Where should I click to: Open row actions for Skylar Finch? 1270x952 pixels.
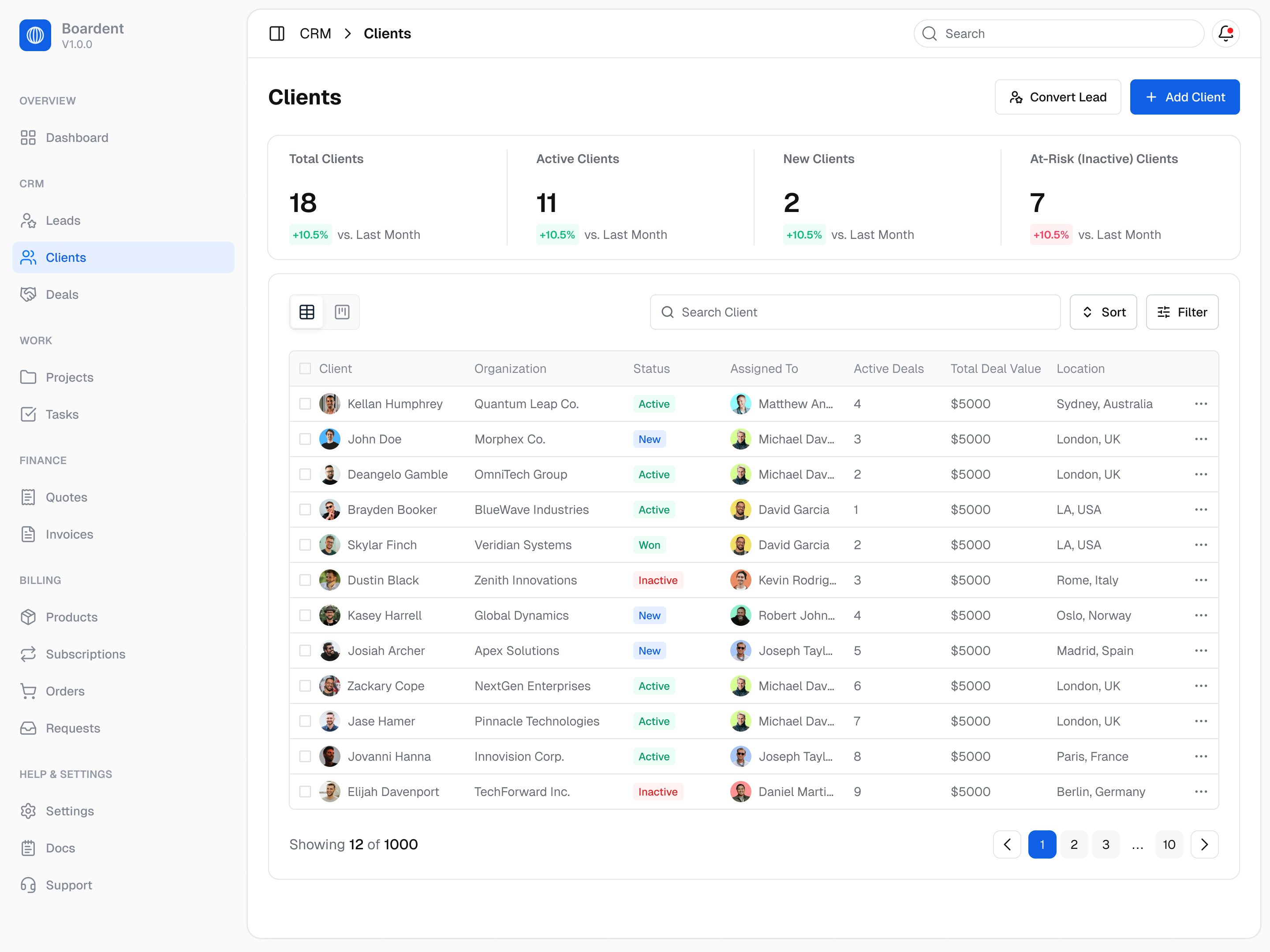[1201, 545]
